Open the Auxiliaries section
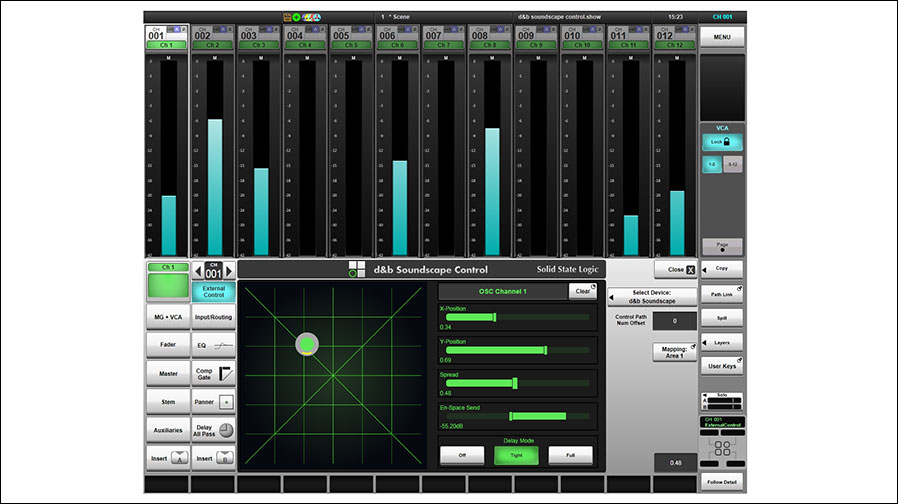This screenshot has width=898, height=504. (x=168, y=430)
